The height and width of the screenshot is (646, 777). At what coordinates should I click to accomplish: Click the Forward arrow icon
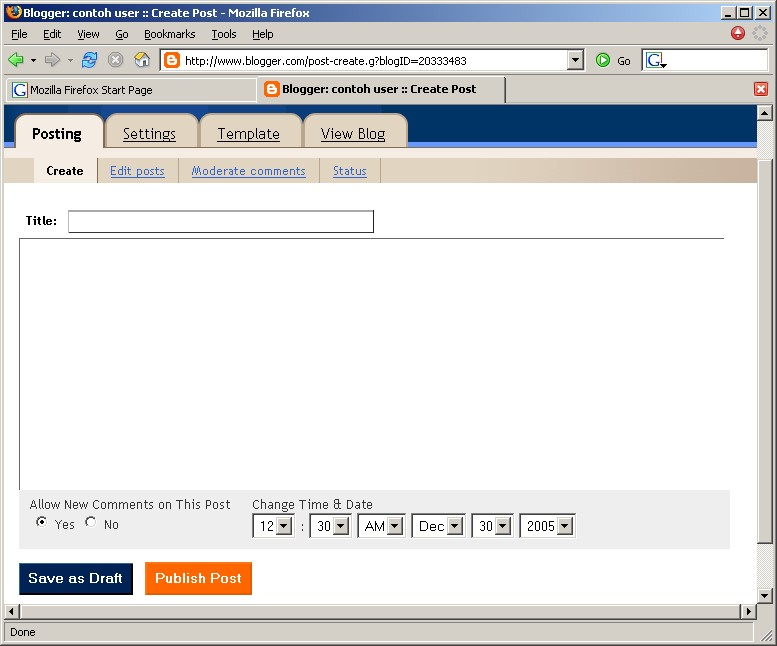pyautogui.click(x=52, y=60)
